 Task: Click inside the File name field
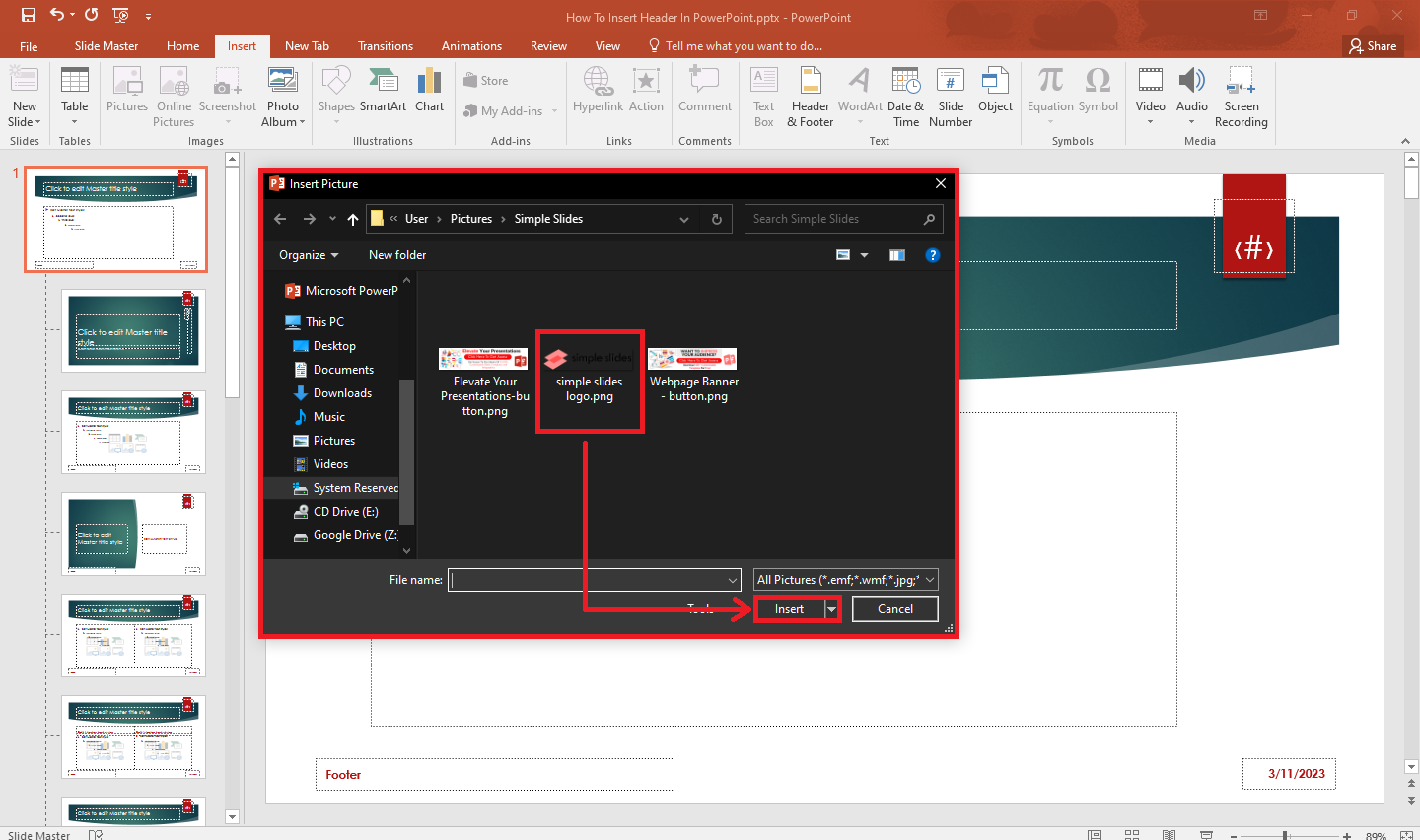pos(592,579)
